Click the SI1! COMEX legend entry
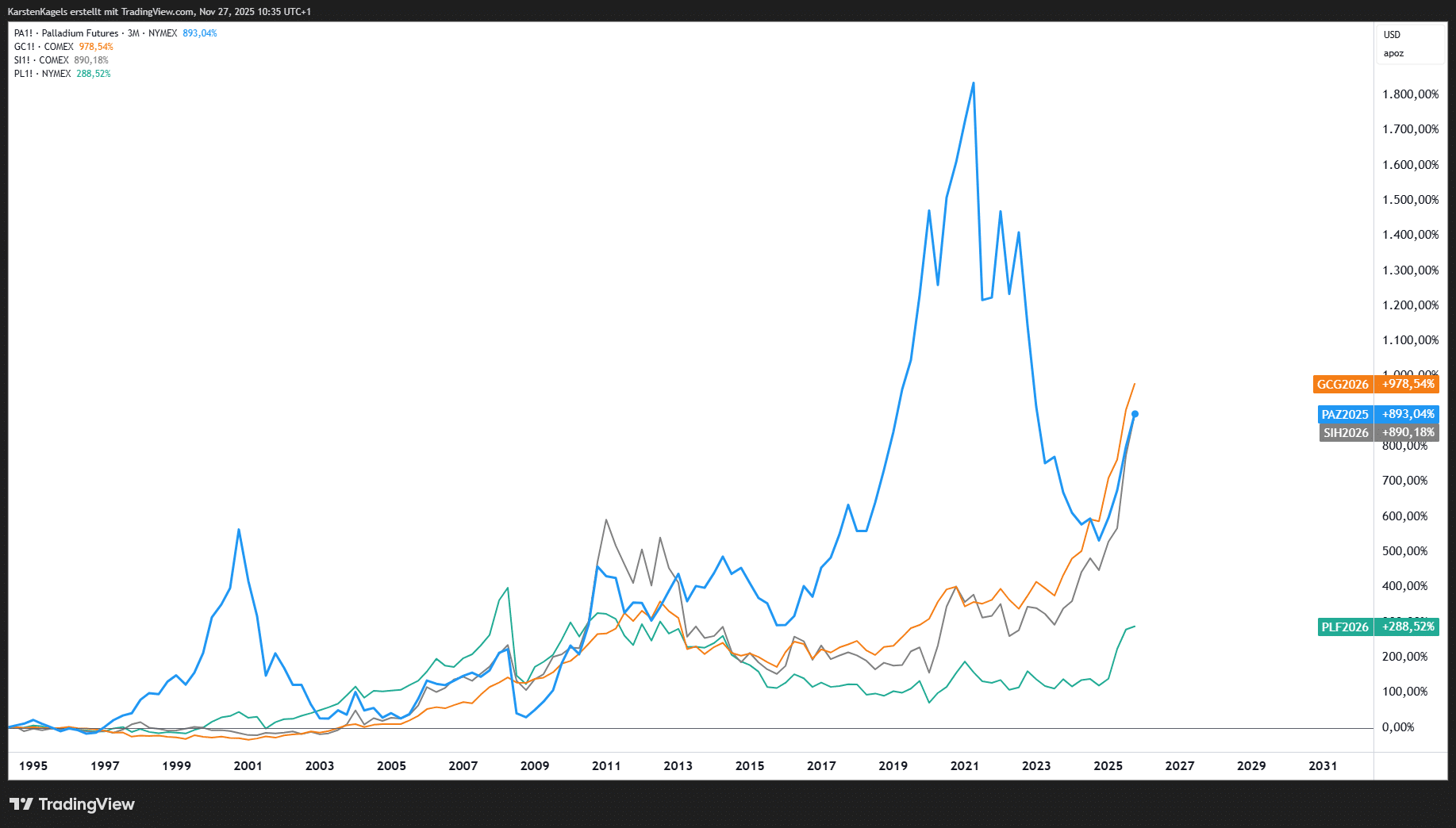The width and height of the screenshot is (1456, 828). [41, 60]
